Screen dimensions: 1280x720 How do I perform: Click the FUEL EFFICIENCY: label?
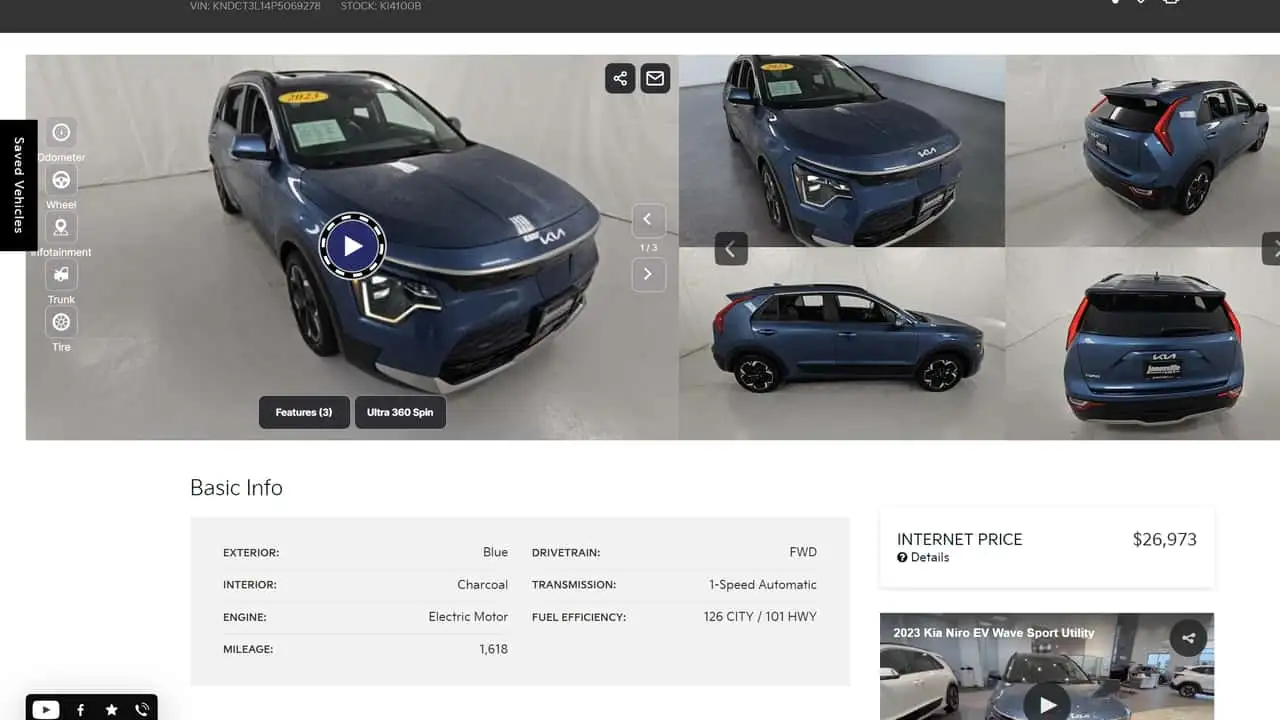[579, 617]
